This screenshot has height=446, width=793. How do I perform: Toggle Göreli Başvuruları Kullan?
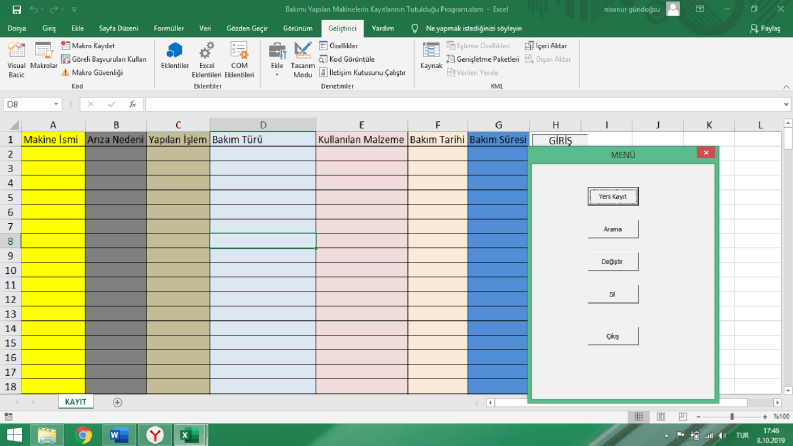click(104, 59)
